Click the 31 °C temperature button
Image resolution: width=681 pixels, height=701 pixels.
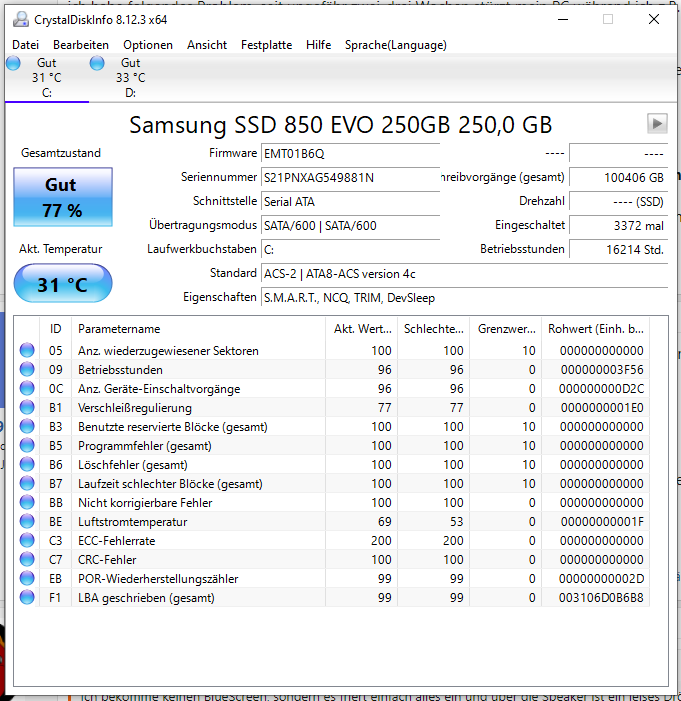tap(63, 283)
